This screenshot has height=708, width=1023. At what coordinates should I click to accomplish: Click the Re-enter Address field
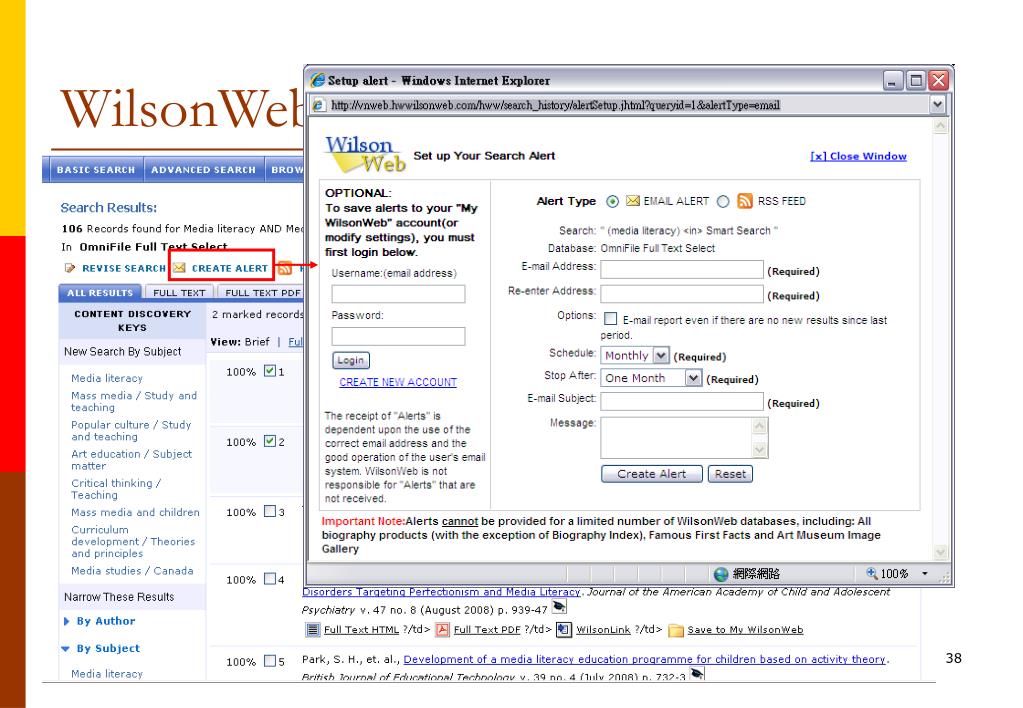(682, 294)
